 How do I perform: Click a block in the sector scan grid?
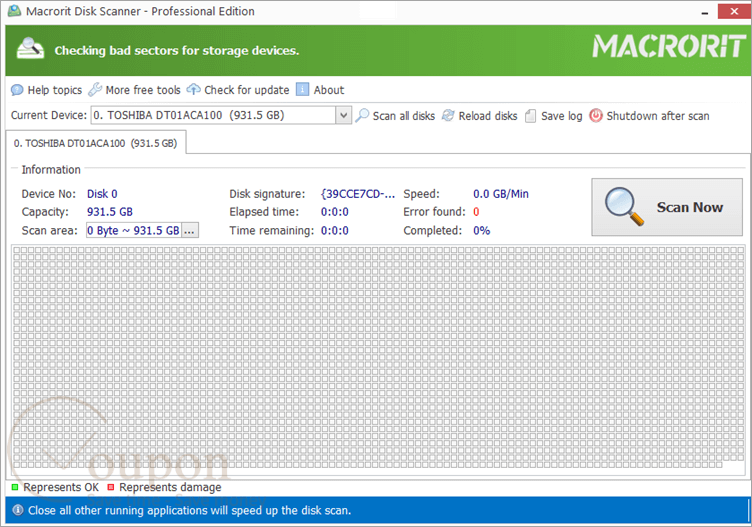pyautogui.click(x=378, y=357)
